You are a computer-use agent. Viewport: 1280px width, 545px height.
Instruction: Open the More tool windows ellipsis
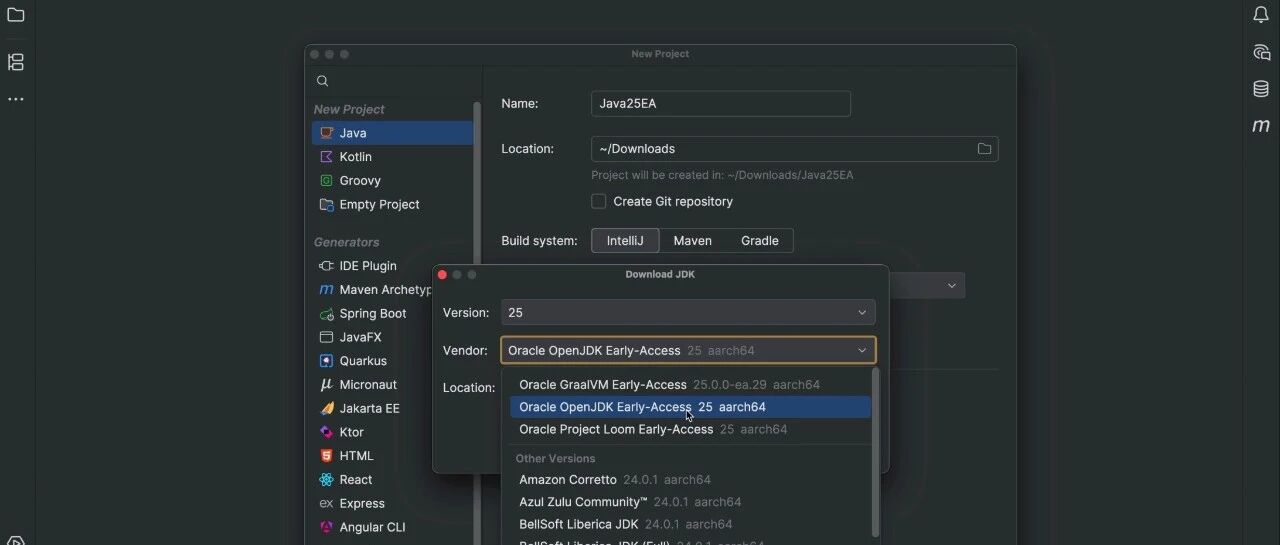(16, 99)
